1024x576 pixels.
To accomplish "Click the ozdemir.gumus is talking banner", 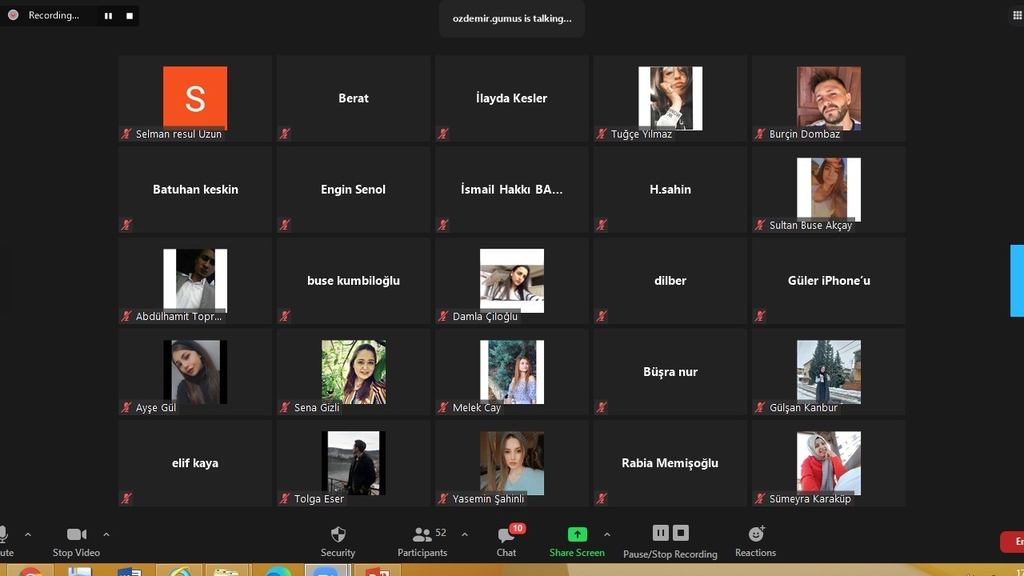I will point(512,18).
